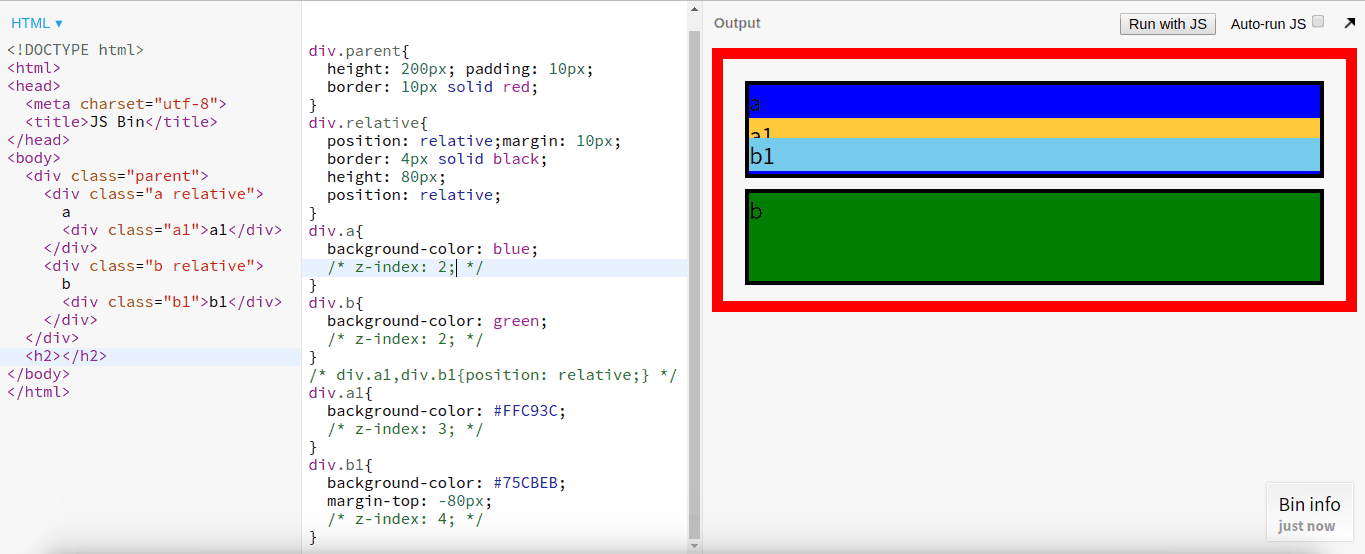The height and width of the screenshot is (554, 1365).
Task: Click the div.b{ selector line
Action: 336,303
